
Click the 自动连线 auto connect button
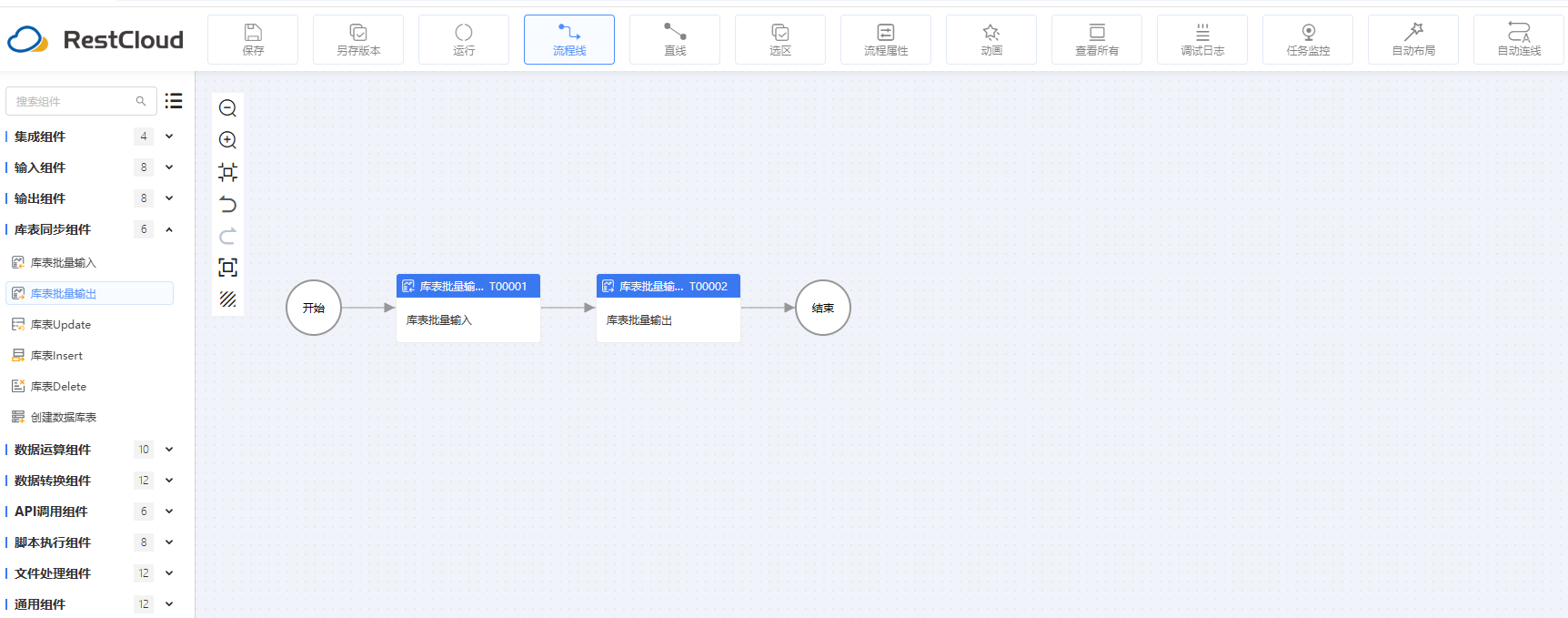[x=1519, y=39]
